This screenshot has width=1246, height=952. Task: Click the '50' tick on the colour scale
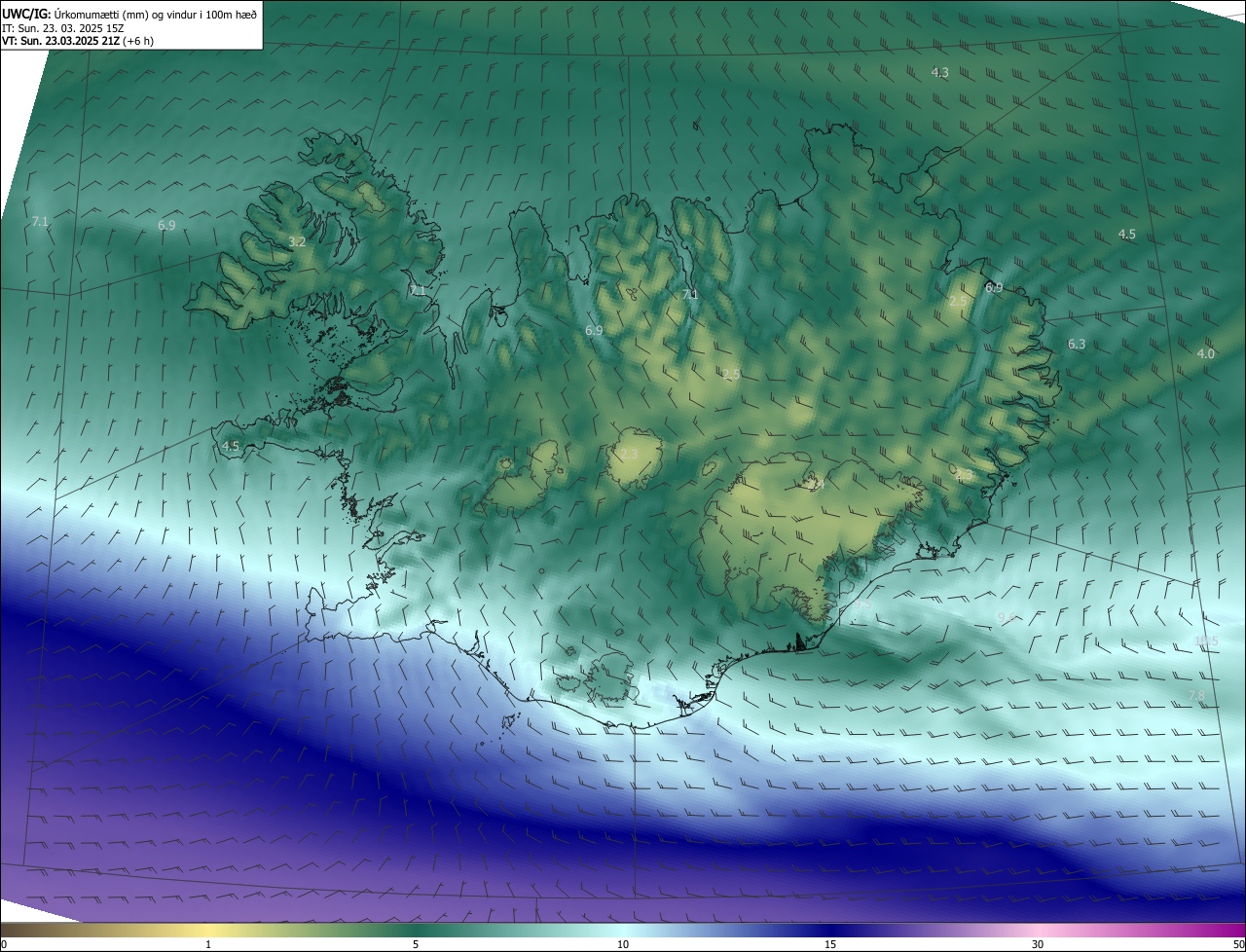[x=1238, y=944]
